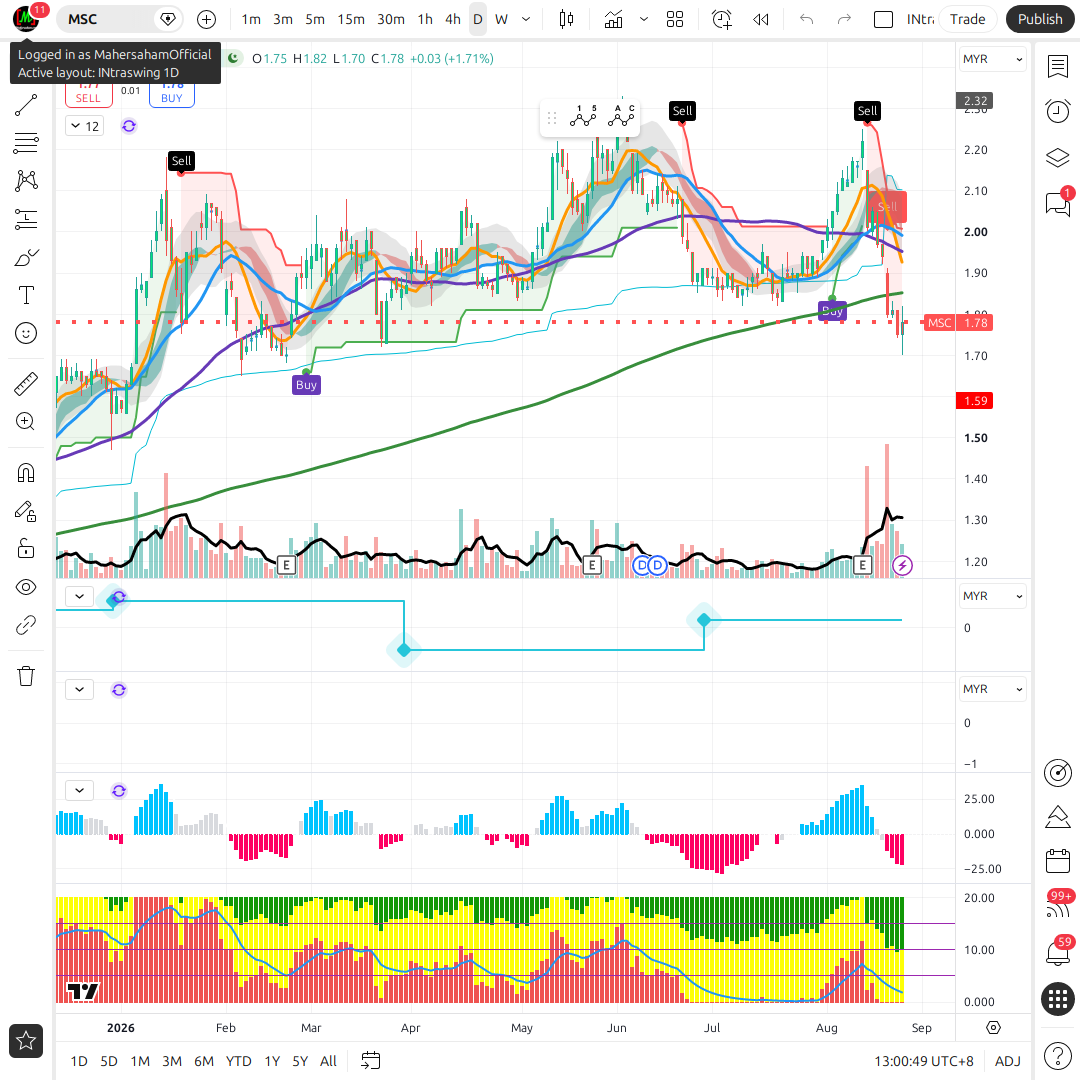Expand more timeframes chevron after W

(526, 19)
